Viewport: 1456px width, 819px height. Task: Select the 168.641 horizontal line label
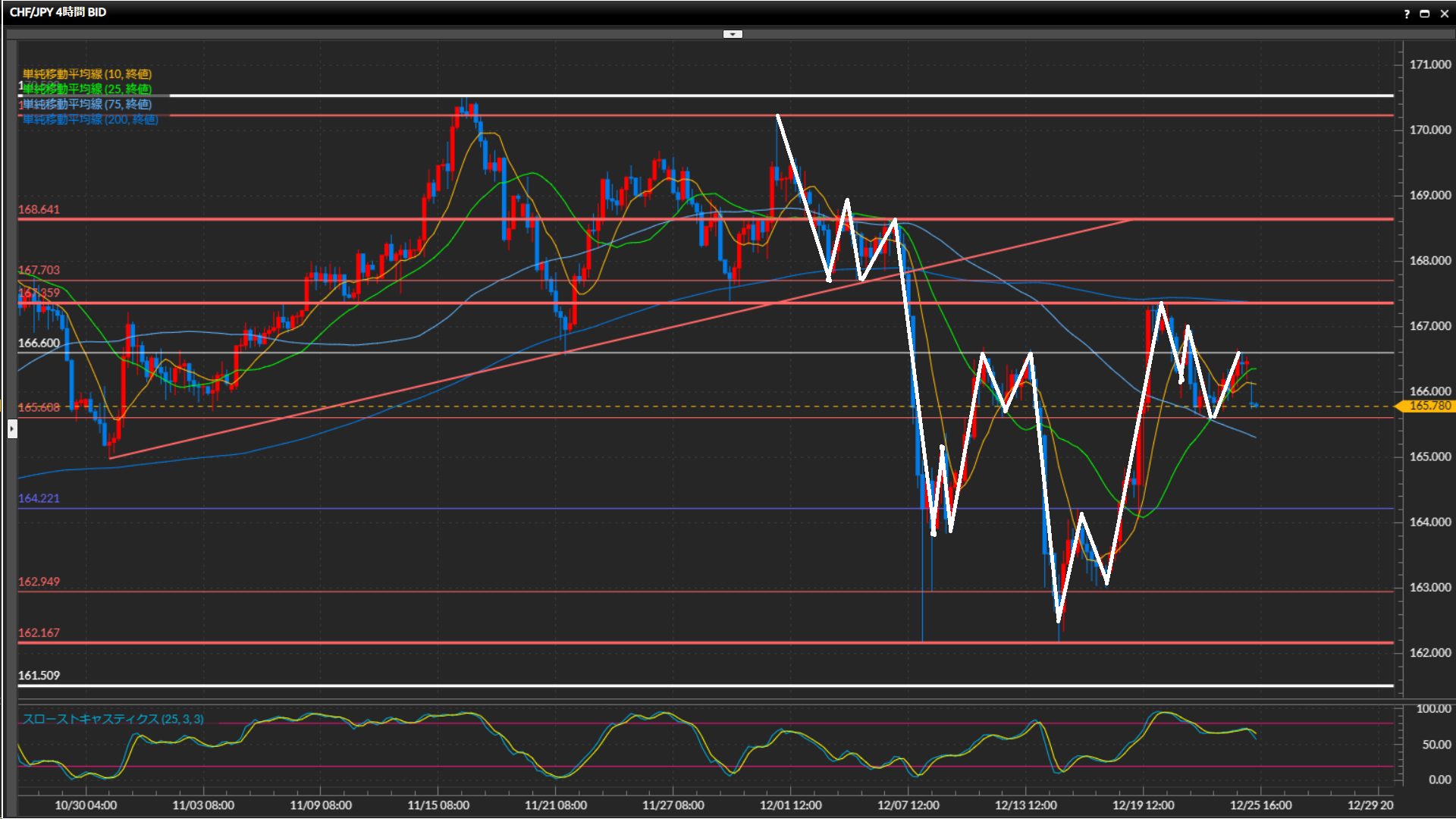point(39,209)
